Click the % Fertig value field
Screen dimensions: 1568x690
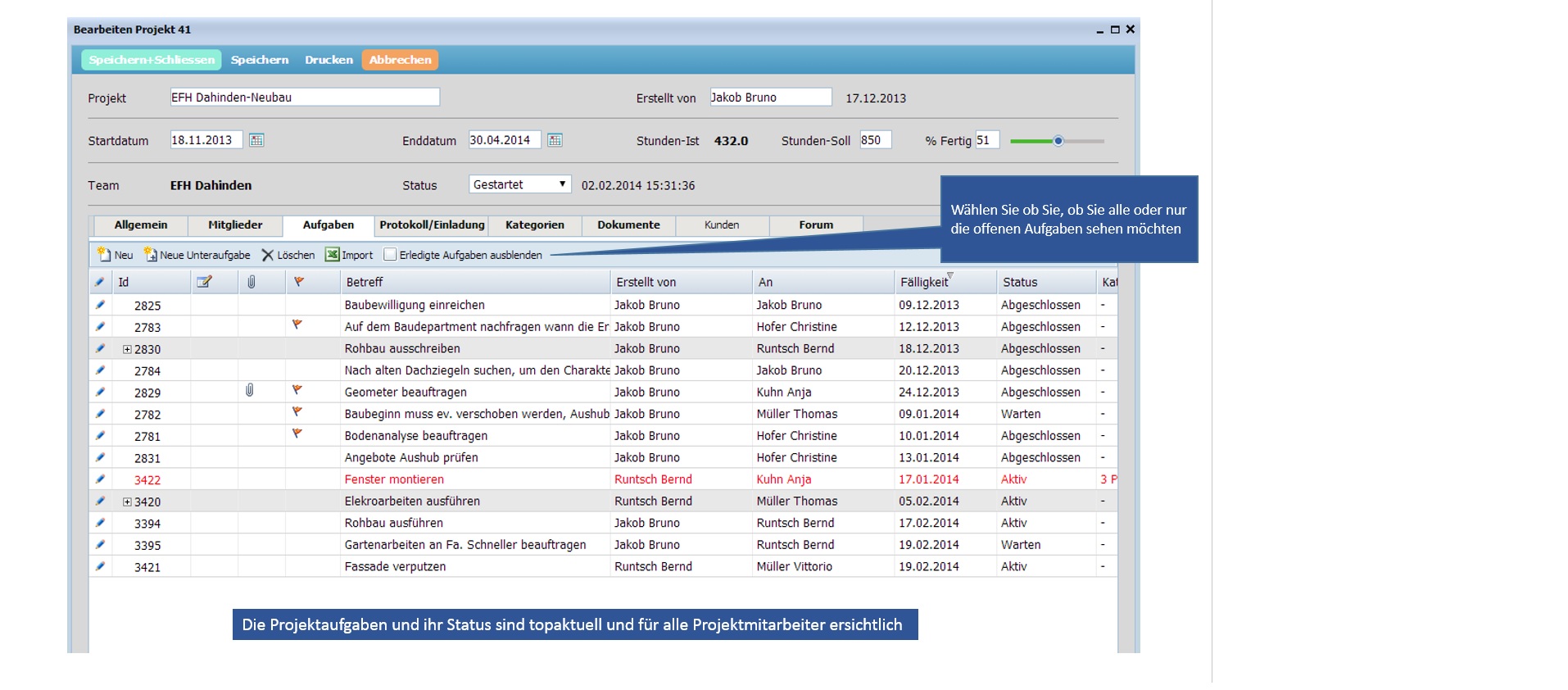[986, 140]
